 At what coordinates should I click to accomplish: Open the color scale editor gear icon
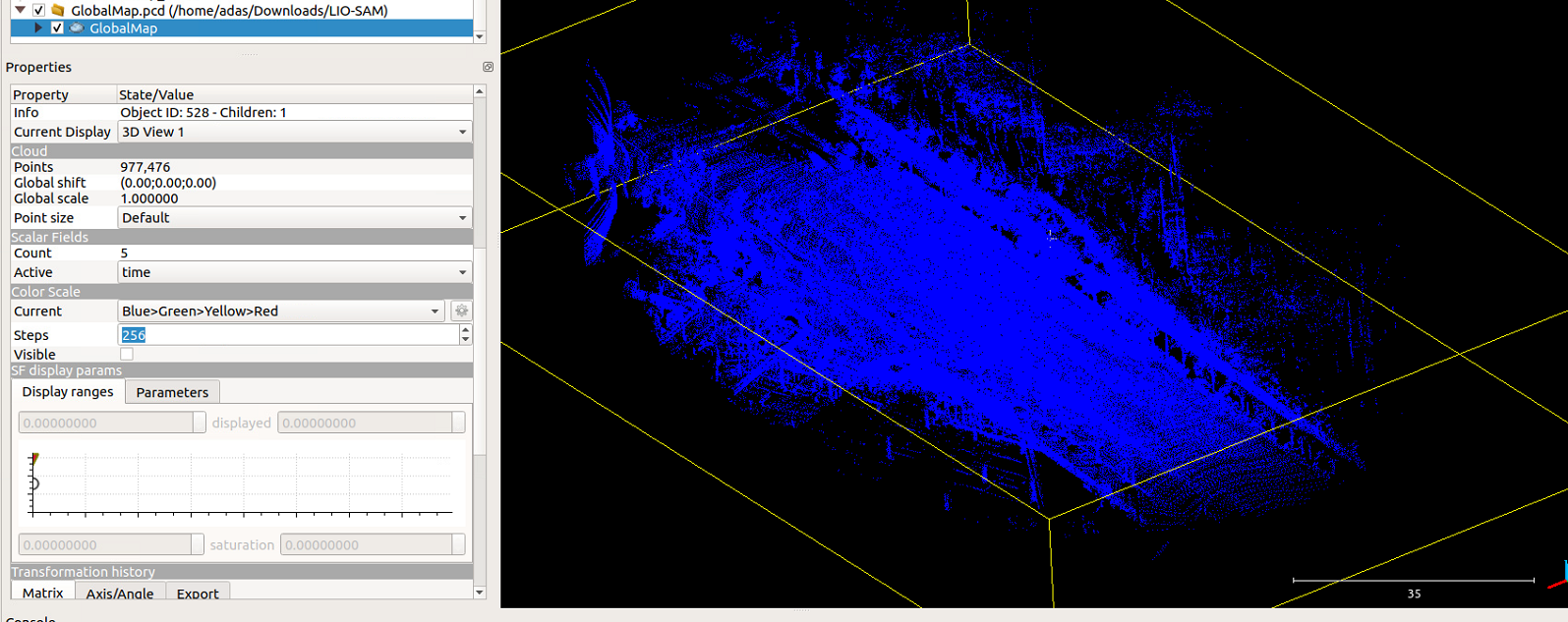461,311
